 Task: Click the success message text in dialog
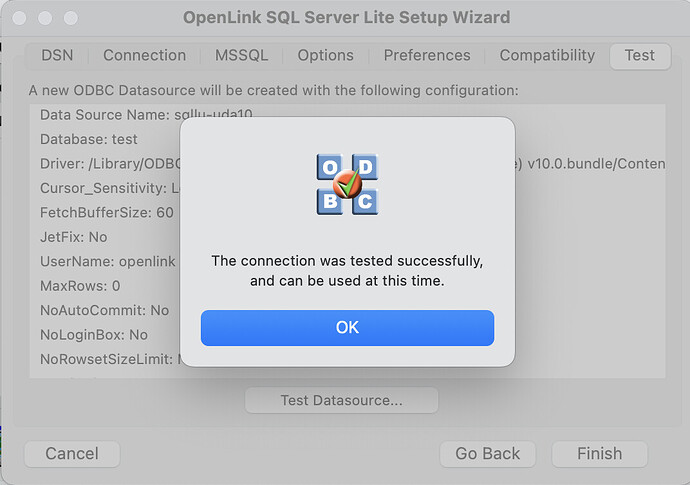pyautogui.click(x=347, y=270)
